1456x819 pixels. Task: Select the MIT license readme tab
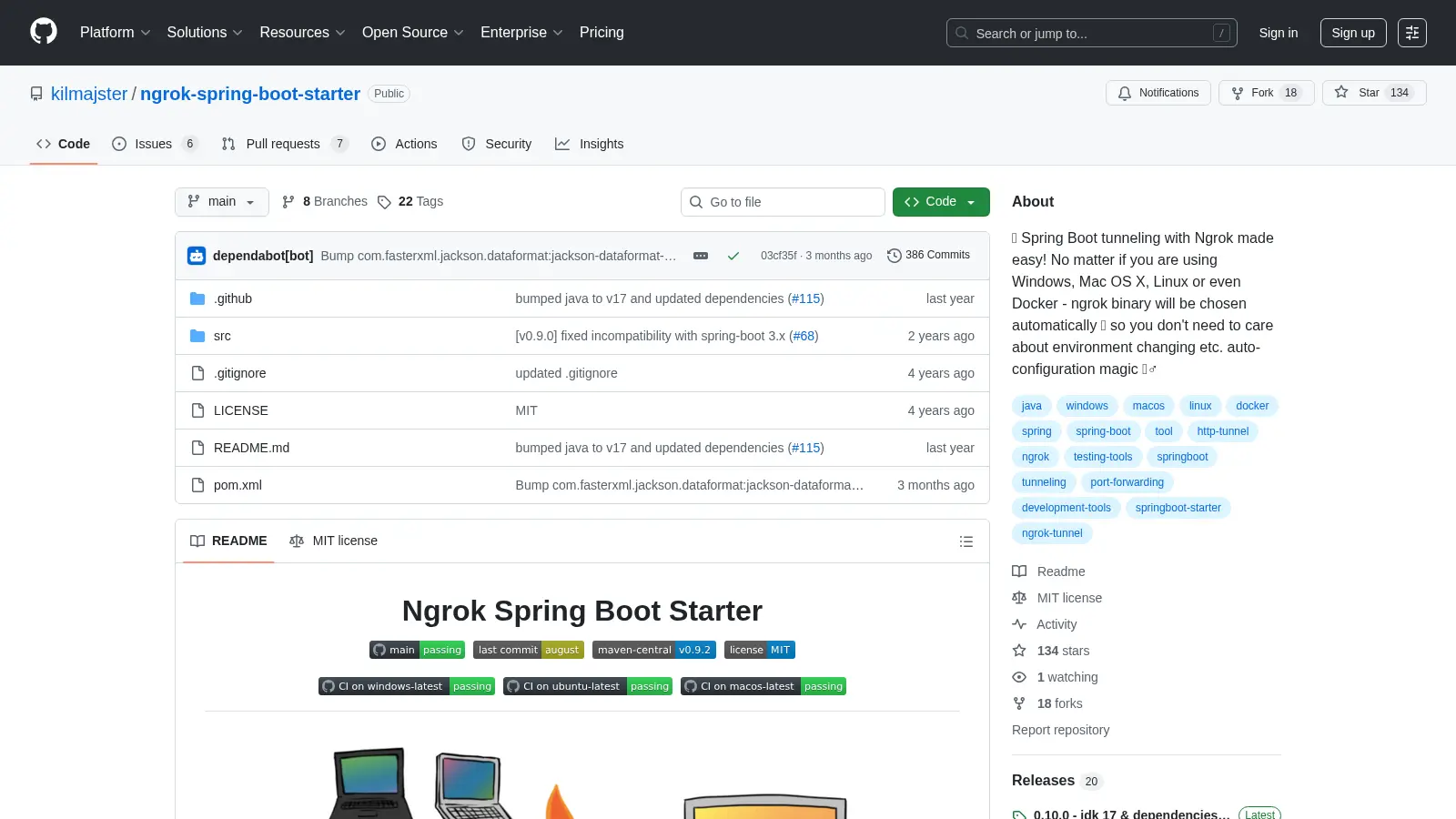[333, 541]
